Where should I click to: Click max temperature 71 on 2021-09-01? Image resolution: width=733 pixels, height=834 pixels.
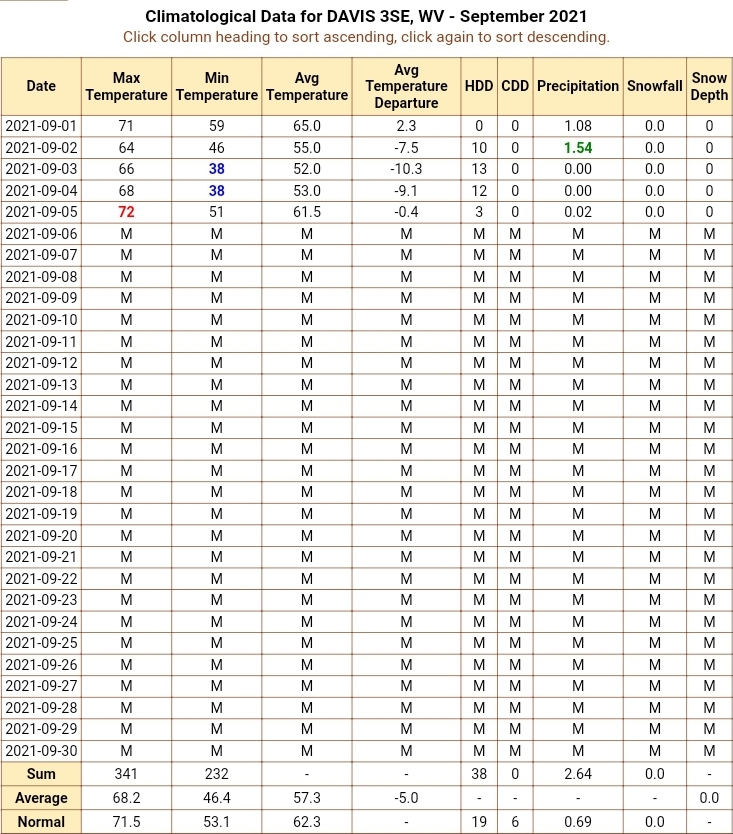pyautogui.click(x=126, y=126)
